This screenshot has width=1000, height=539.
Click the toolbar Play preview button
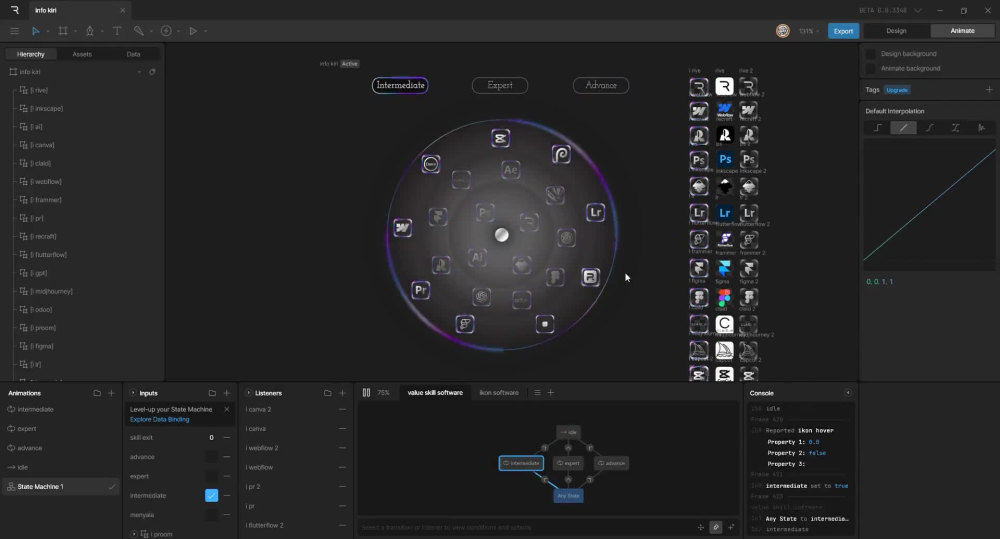click(193, 31)
